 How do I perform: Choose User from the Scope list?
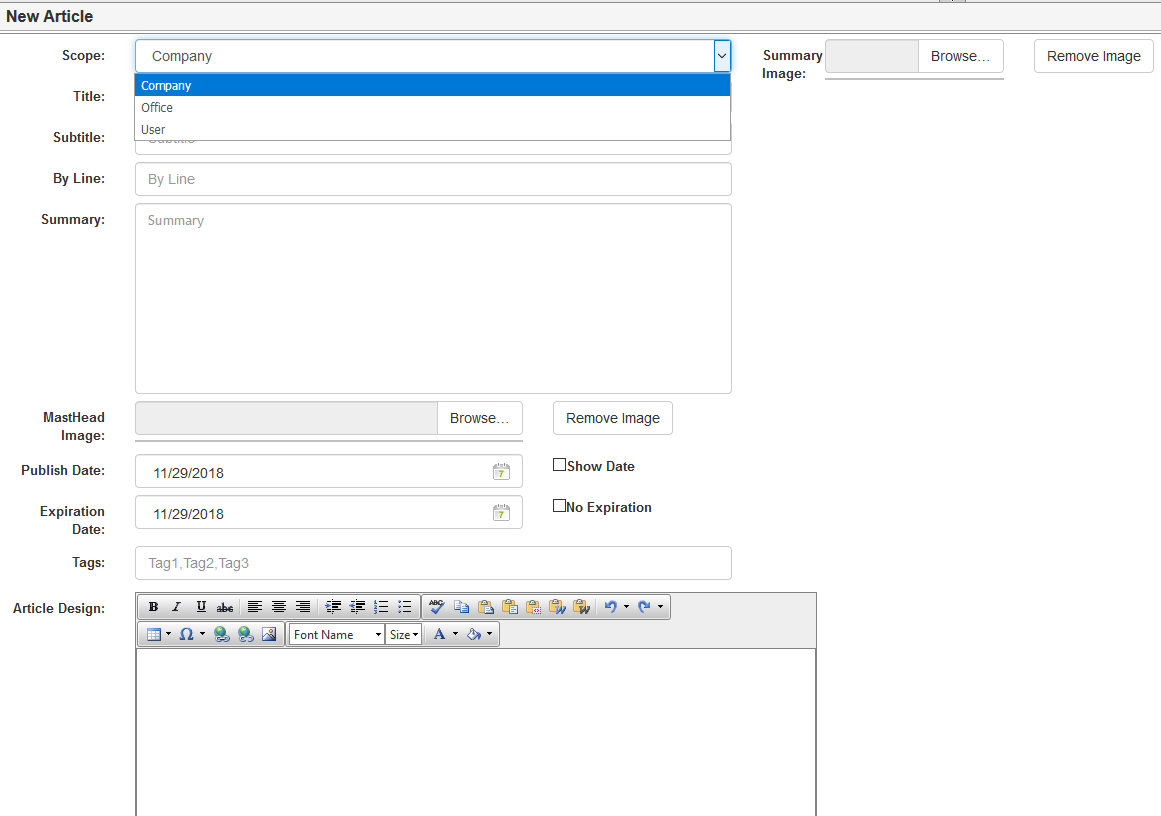(x=432, y=130)
